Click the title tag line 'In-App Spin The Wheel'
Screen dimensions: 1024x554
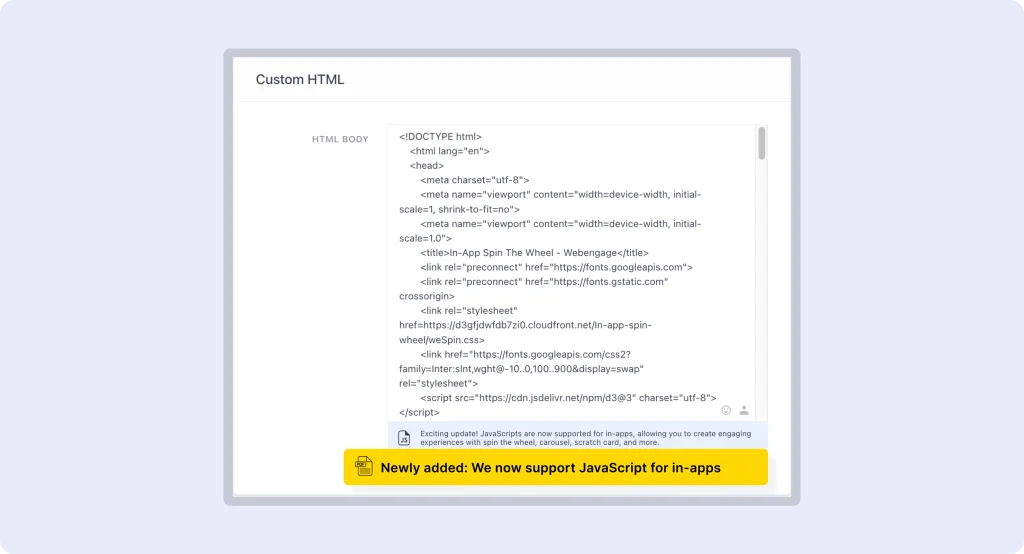pyautogui.click(x=534, y=253)
